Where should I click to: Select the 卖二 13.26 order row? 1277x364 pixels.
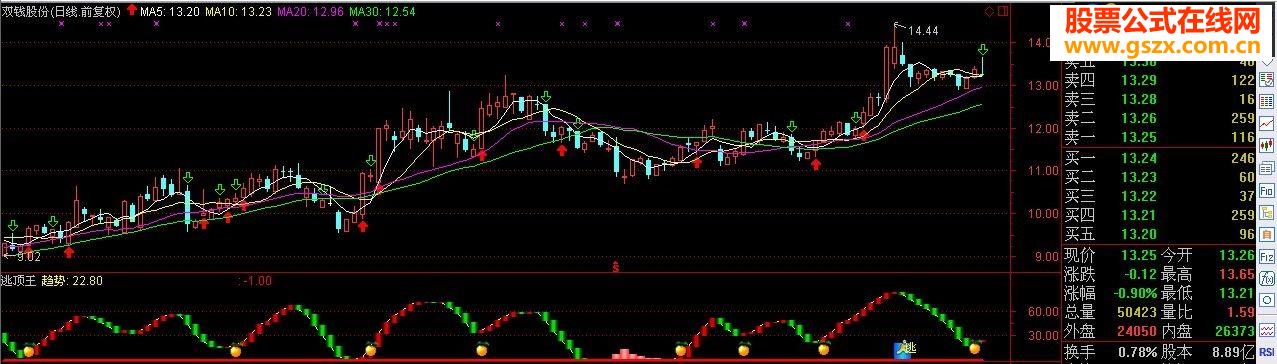pos(1159,118)
